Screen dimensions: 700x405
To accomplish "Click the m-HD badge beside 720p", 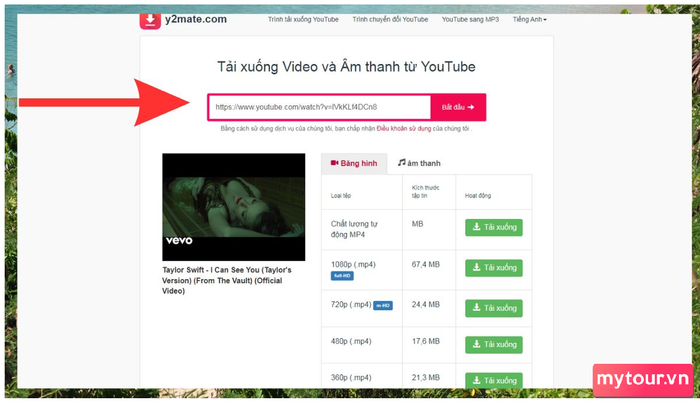I will [383, 306].
